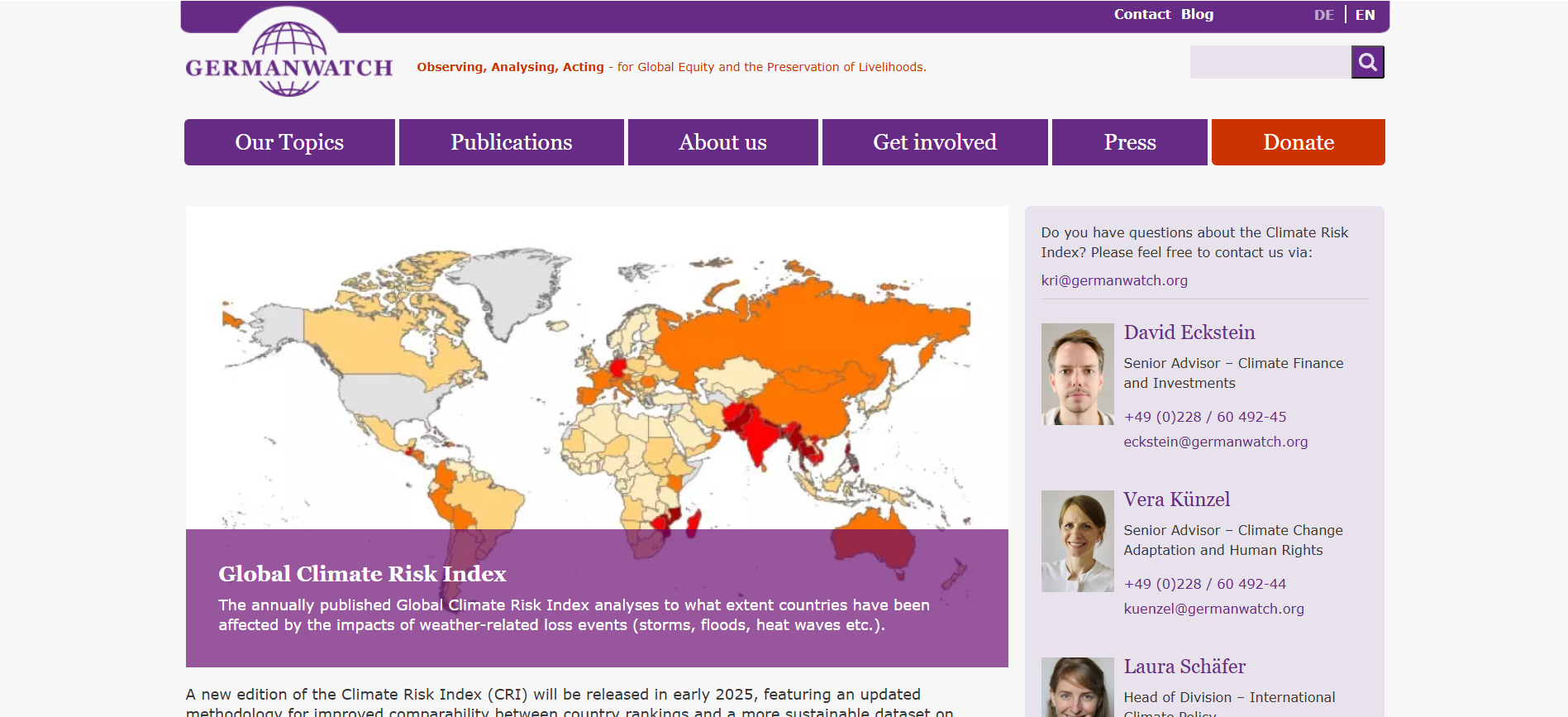Screen dimensions: 1568x717
Task: Click 'Senior Advisor – Climate Change Adaptation' text
Action: click(x=1233, y=540)
